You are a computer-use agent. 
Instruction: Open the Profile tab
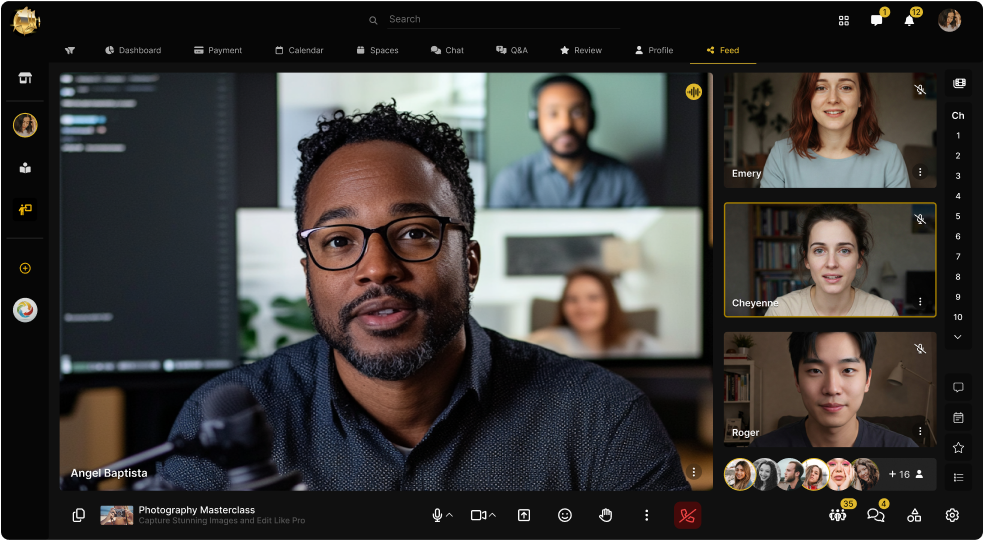click(x=654, y=50)
